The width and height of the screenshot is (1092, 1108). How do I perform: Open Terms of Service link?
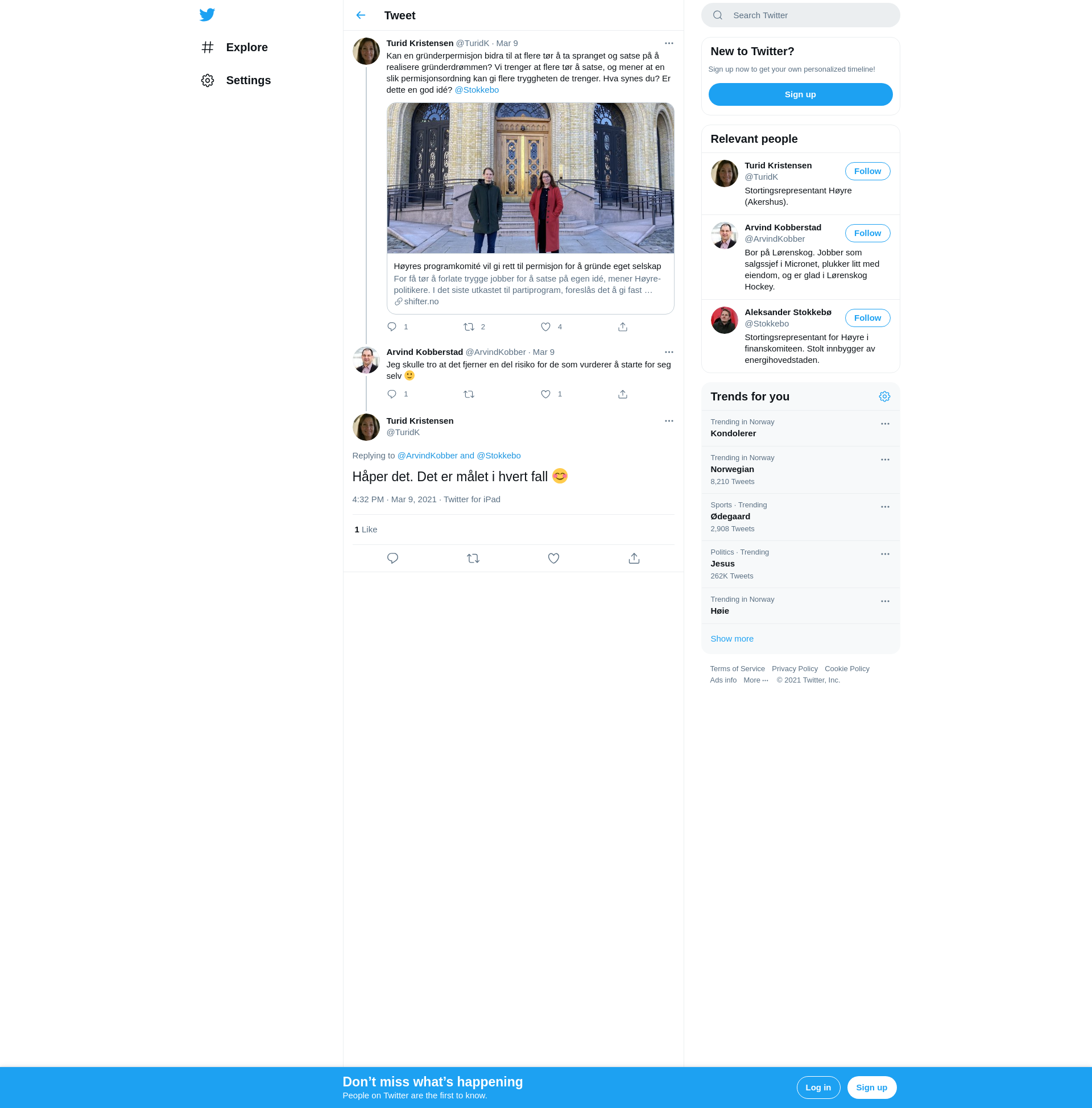(x=737, y=669)
